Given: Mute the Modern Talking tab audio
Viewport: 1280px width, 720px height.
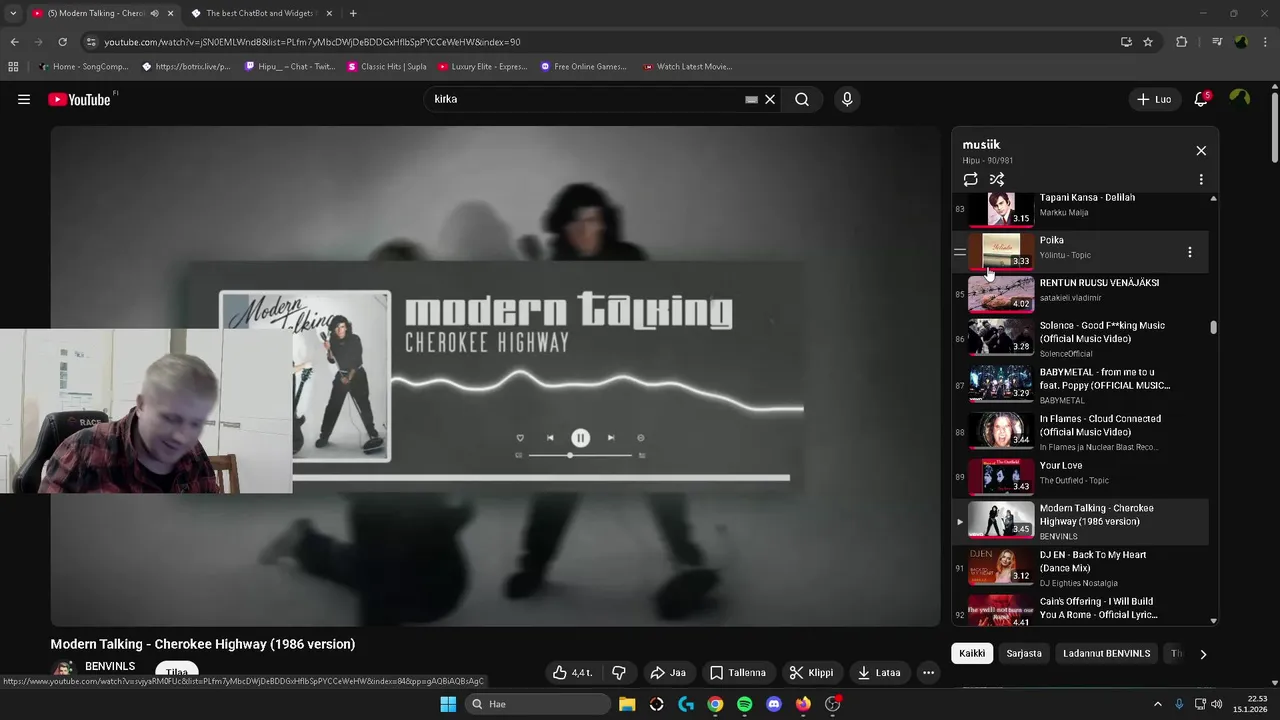Looking at the screenshot, I should pos(154,13).
